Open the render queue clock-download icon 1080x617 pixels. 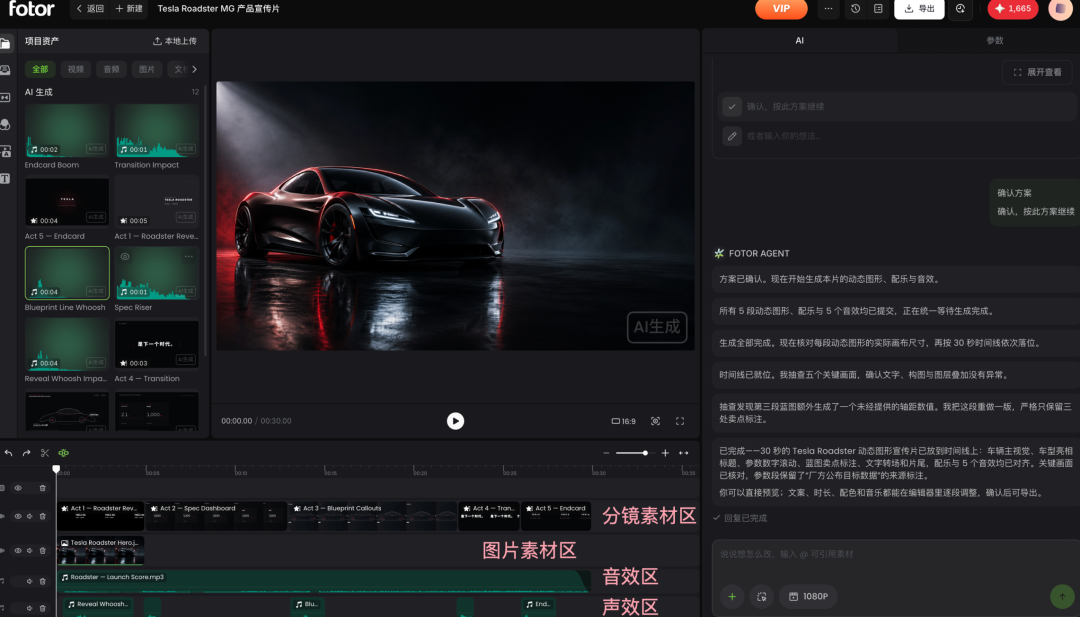960,8
